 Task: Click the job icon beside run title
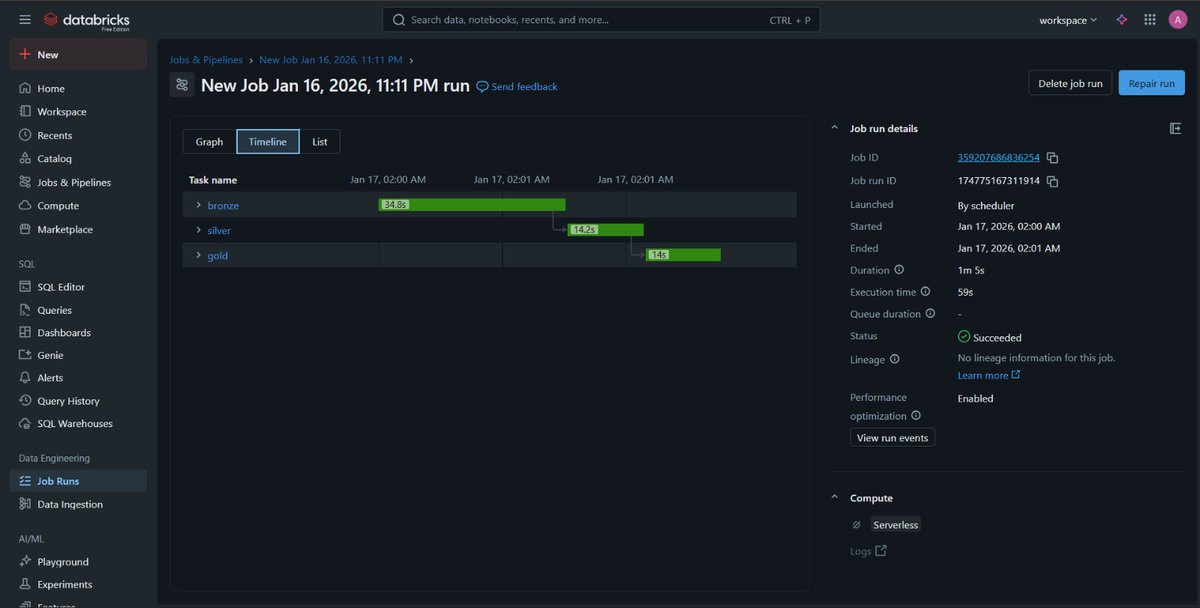click(x=182, y=85)
